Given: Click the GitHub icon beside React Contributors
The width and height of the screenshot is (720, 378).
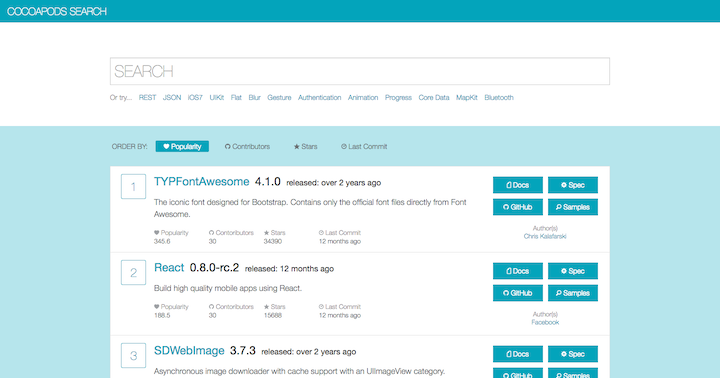Looking at the screenshot, I should [211, 307].
